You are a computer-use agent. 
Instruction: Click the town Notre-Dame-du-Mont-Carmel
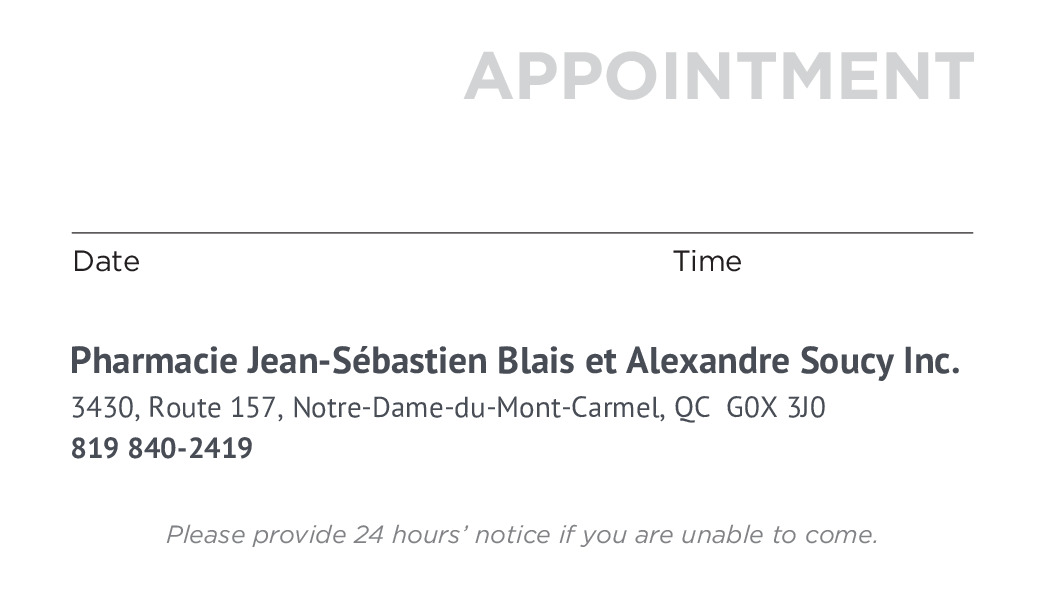pos(476,408)
